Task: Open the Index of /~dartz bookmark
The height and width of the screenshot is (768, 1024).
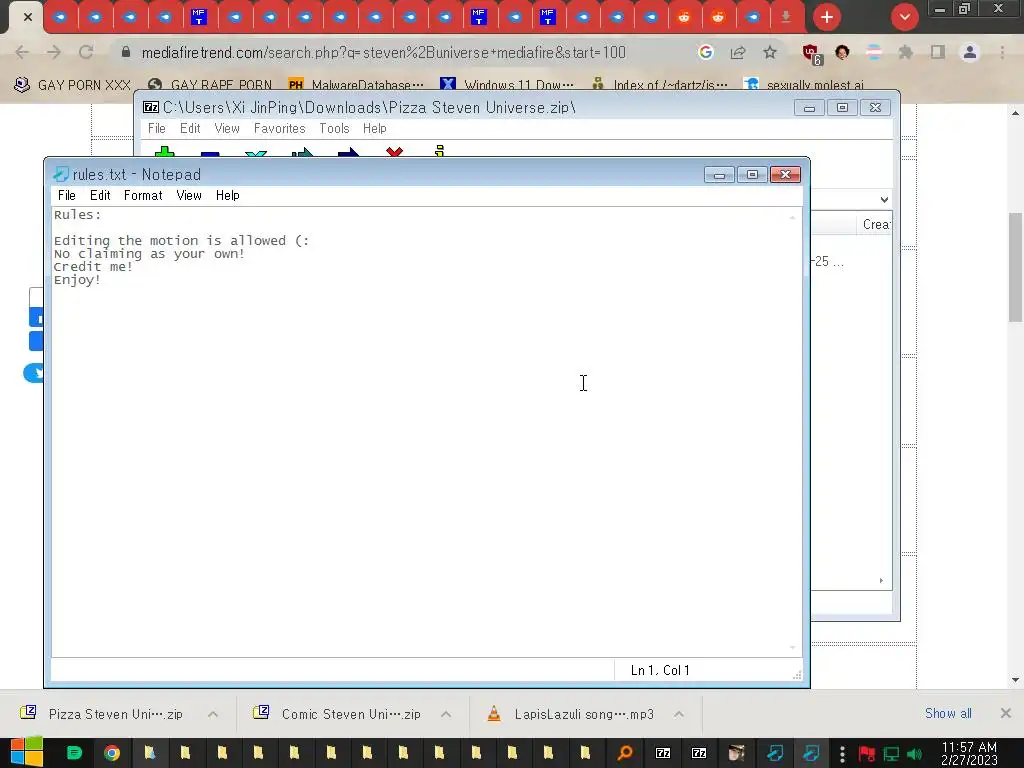Action: 660,85
